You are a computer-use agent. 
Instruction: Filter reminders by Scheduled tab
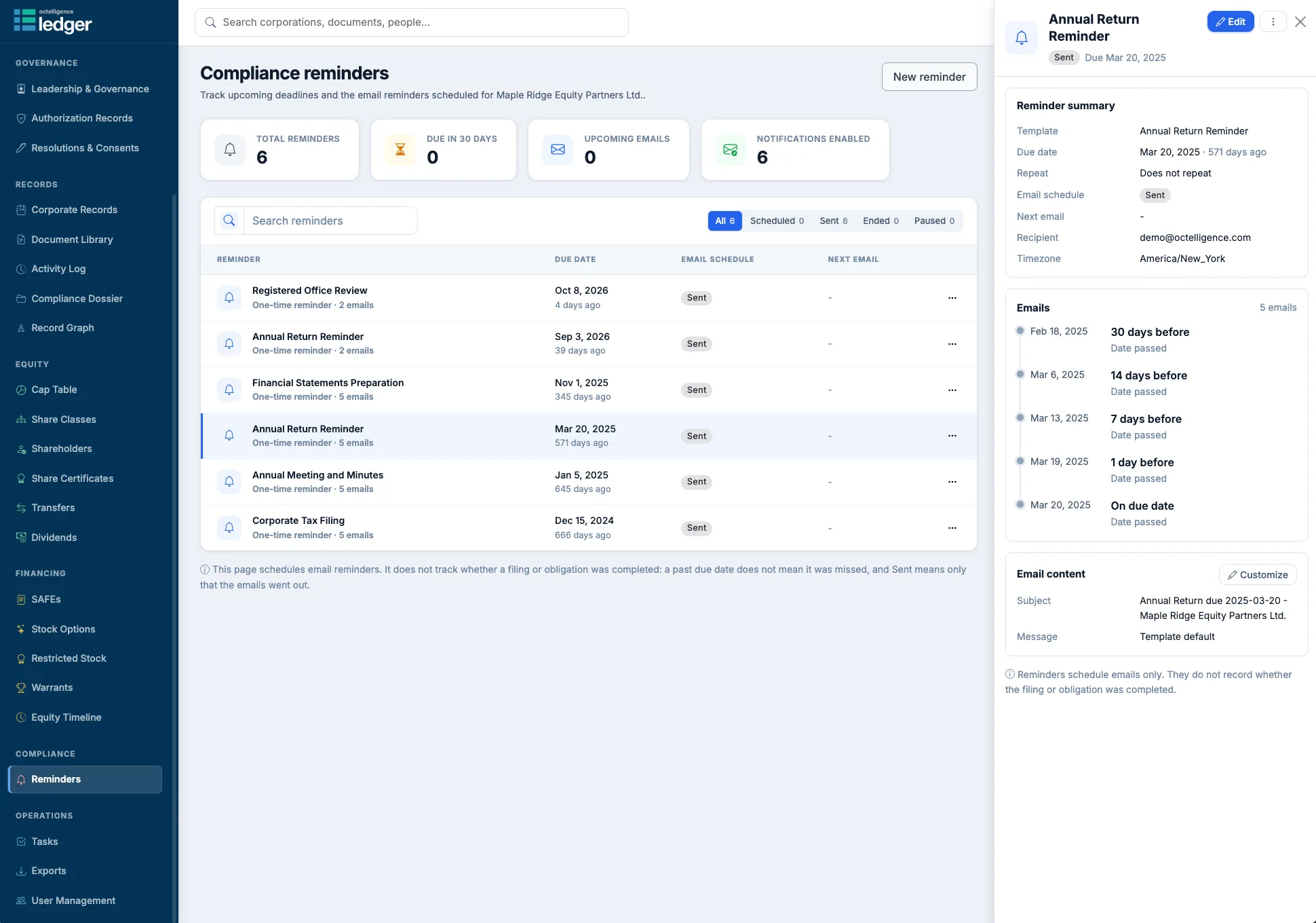pyautogui.click(x=777, y=221)
